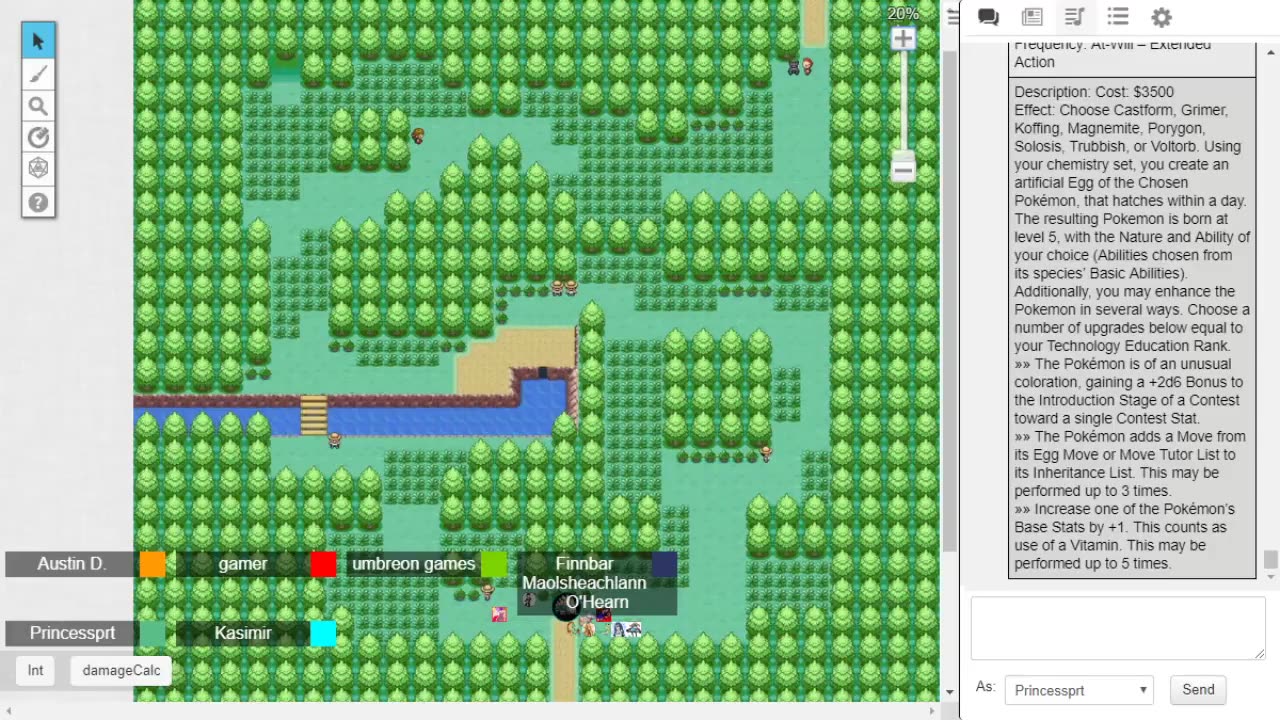Open the Jukebox music tab

point(1075,17)
